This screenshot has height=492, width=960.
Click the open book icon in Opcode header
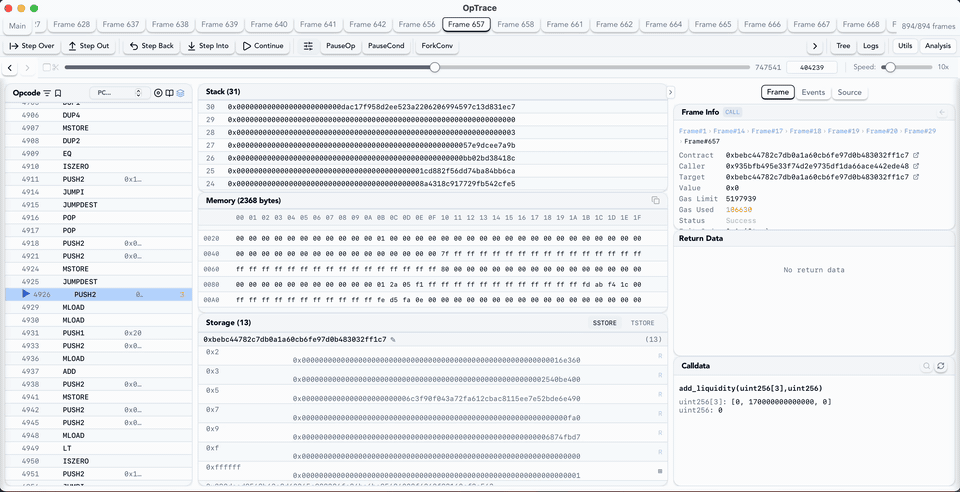170,93
